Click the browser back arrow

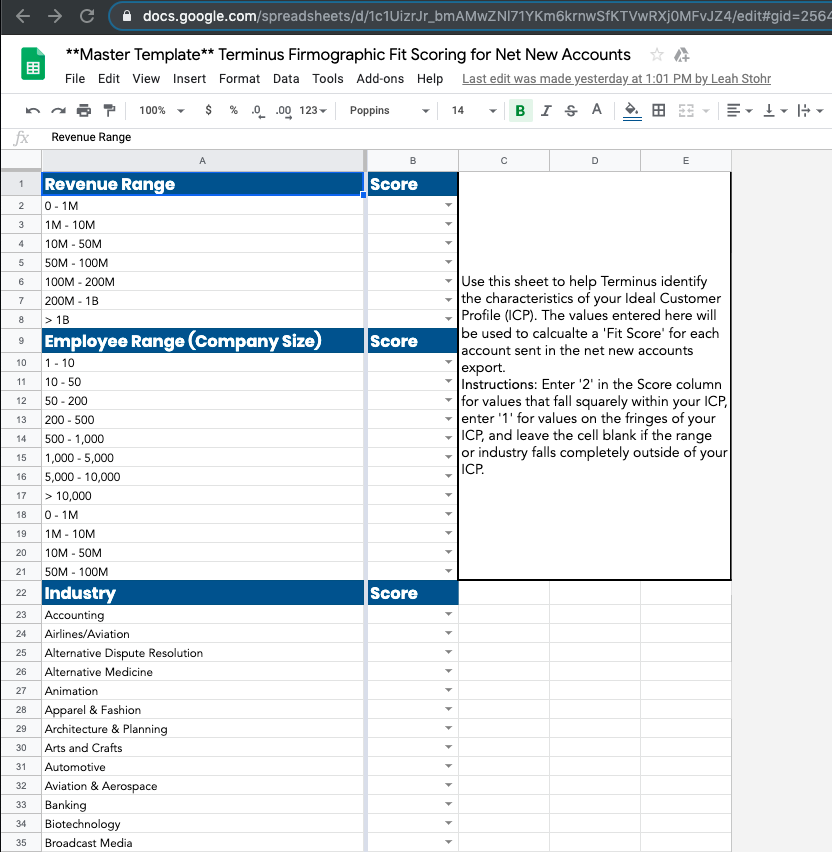point(23,16)
